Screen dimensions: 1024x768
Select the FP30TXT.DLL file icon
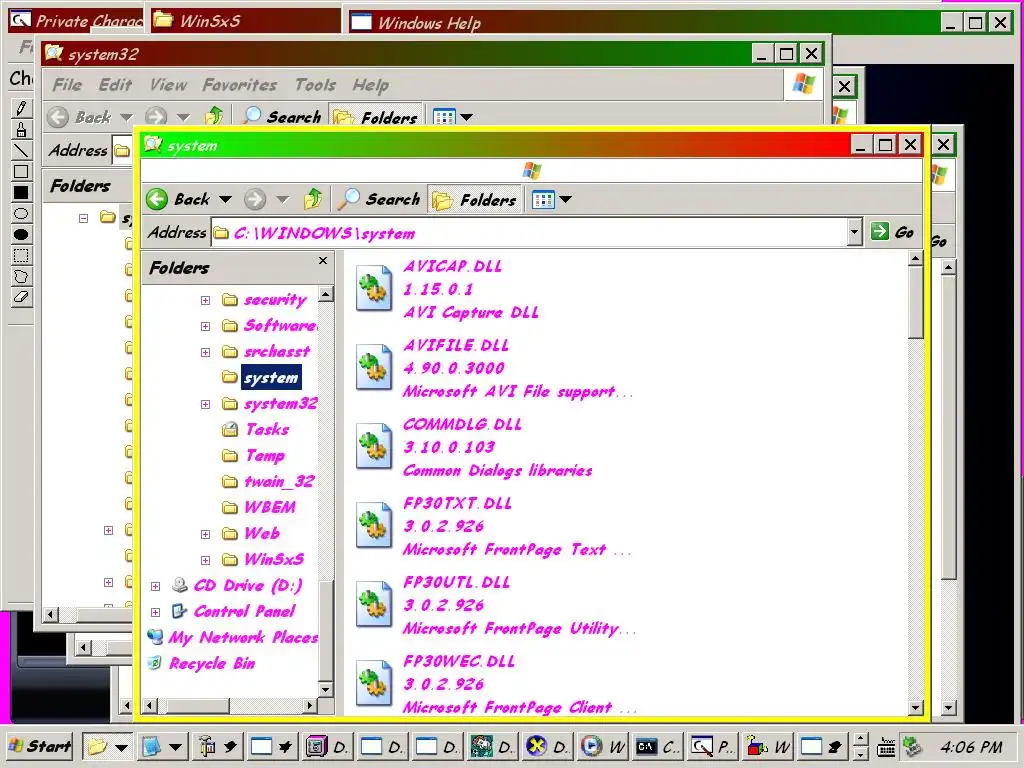tap(374, 524)
